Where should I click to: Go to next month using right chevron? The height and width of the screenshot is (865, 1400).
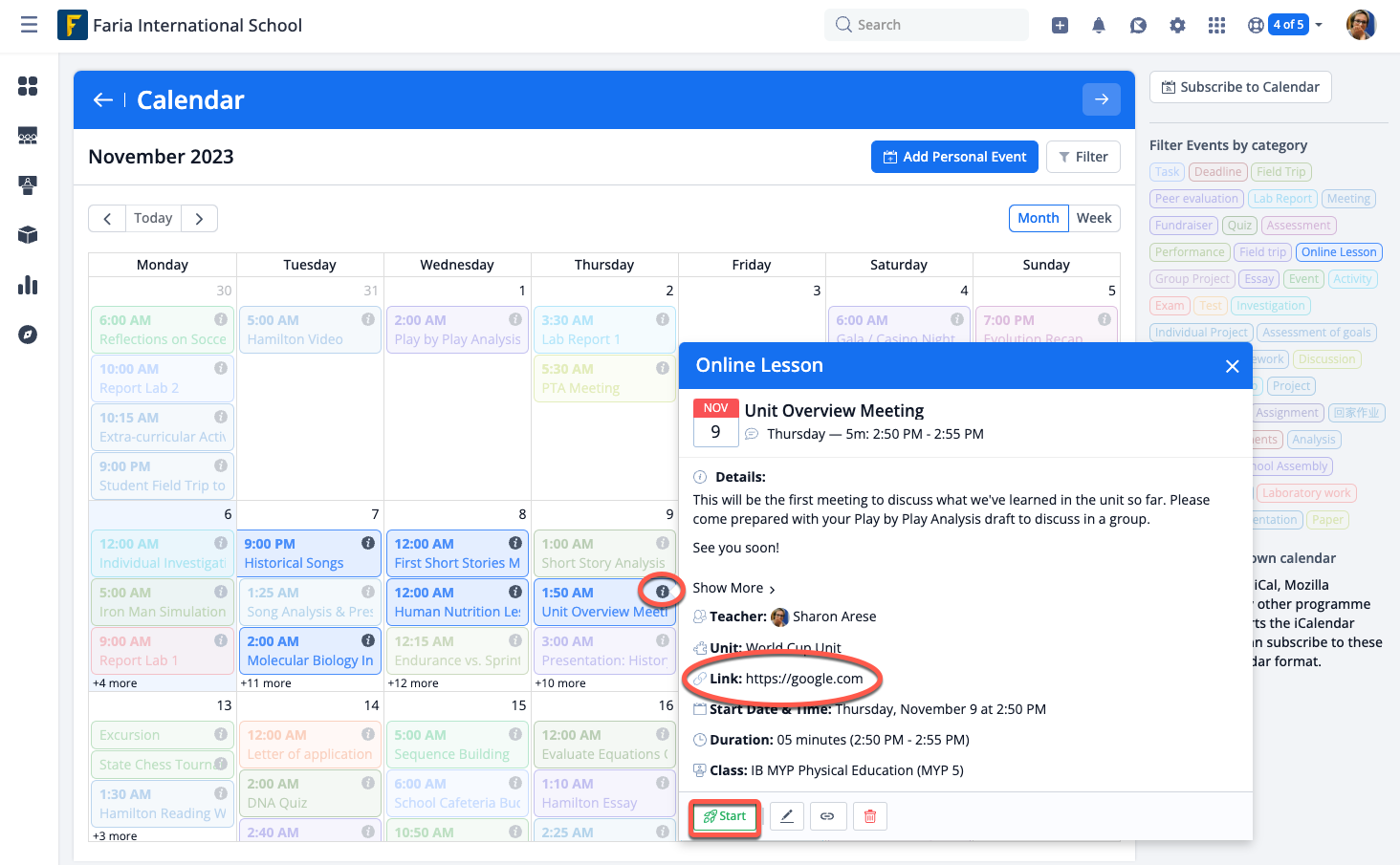199,219
